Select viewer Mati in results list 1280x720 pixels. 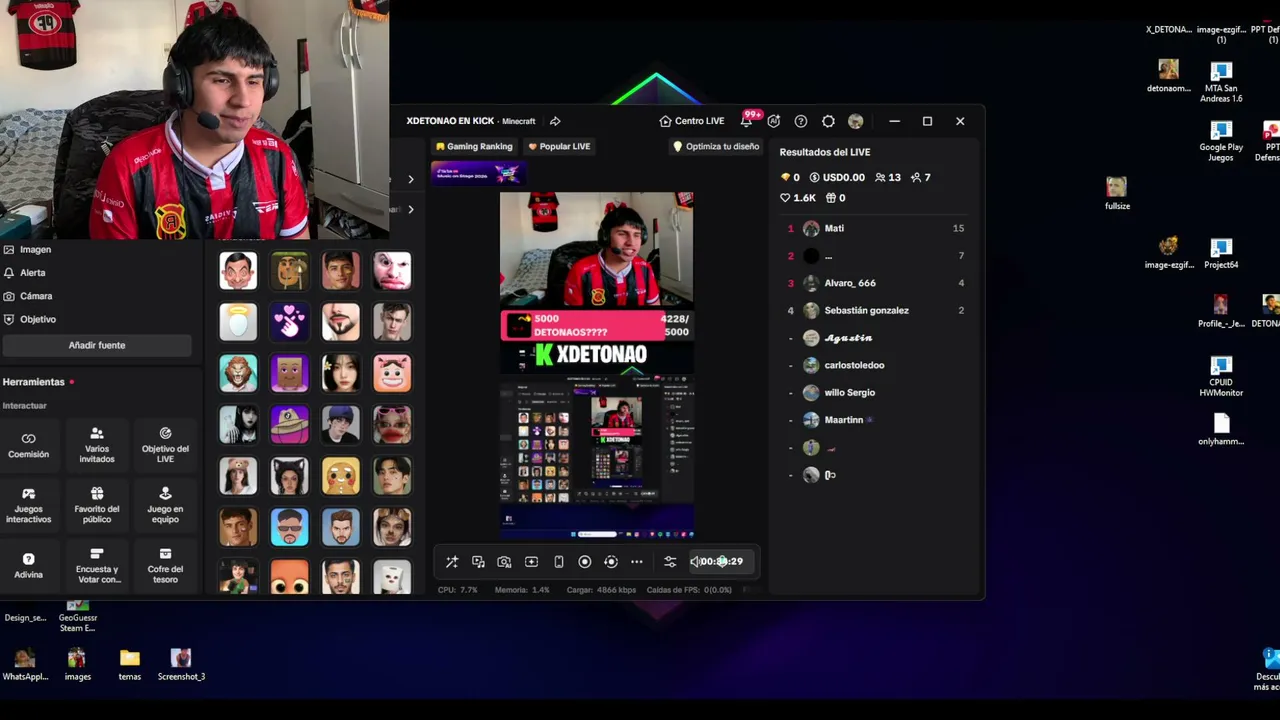(x=875, y=228)
